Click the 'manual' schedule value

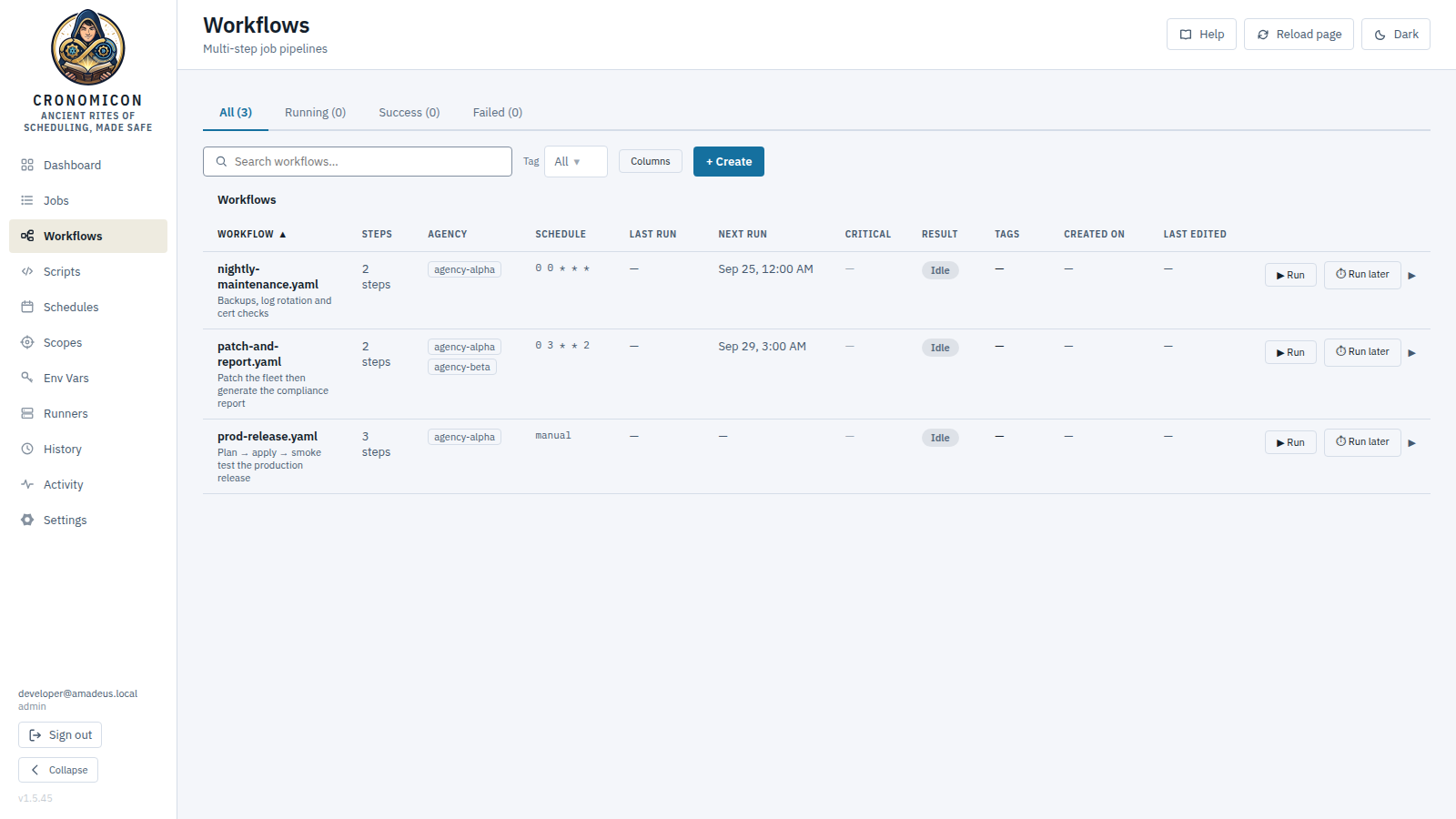point(553,436)
